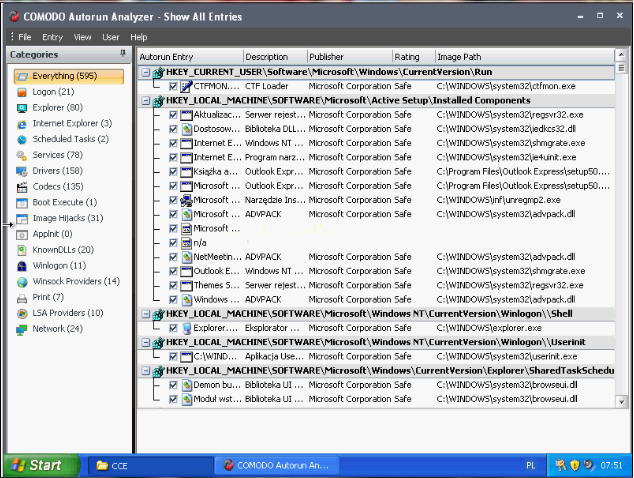Click the 07:51 system clock
The height and width of the screenshot is (478, 634).
point(611,466)
